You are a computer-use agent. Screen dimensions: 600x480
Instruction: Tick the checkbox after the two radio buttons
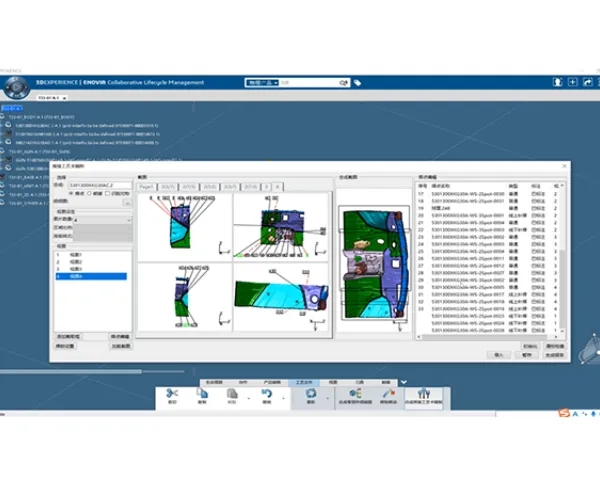tap(108, 194)
